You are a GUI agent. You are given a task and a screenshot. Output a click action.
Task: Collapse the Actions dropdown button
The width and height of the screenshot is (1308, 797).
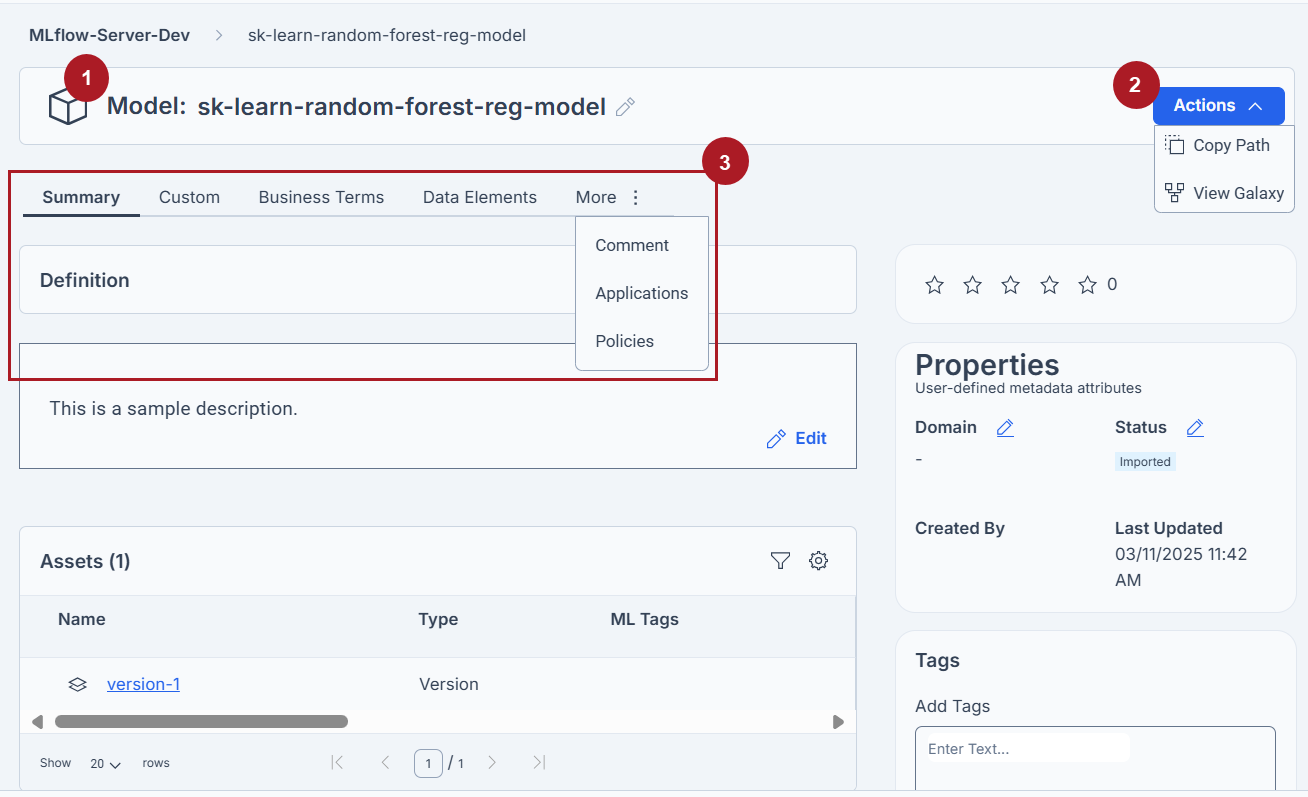click(1218, 106)
